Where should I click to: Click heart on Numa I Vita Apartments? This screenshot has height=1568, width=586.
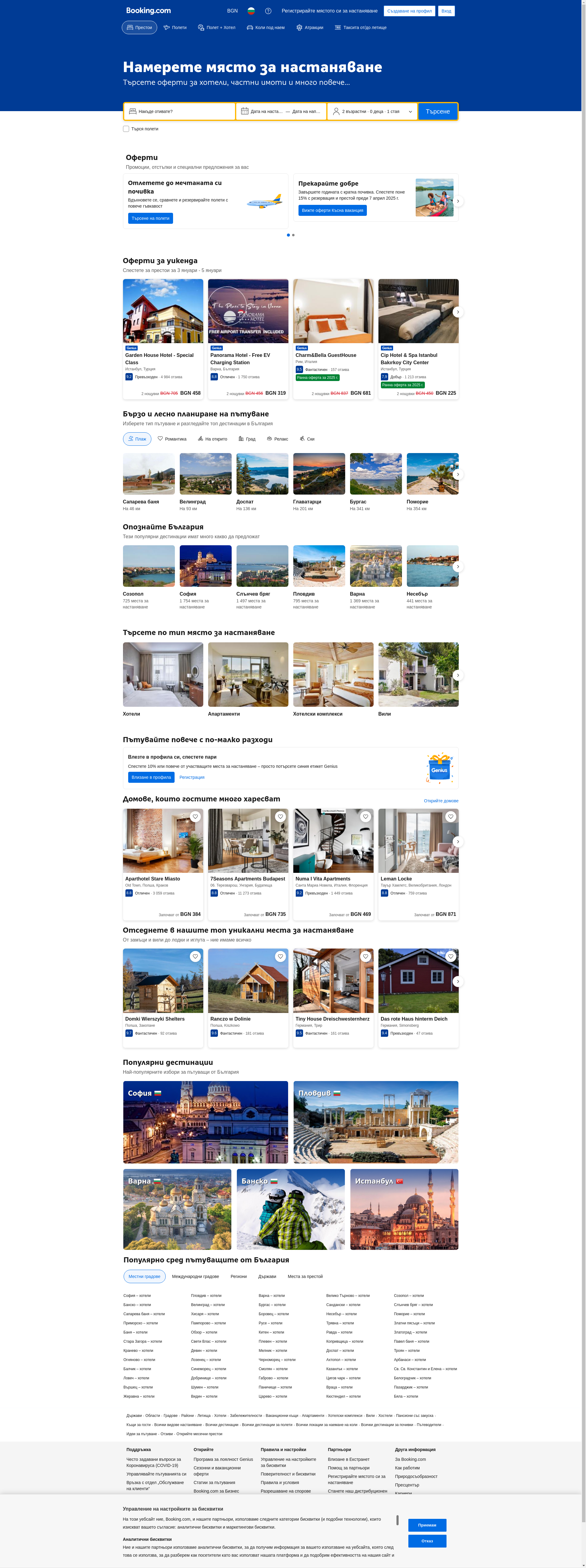point(365,817)
